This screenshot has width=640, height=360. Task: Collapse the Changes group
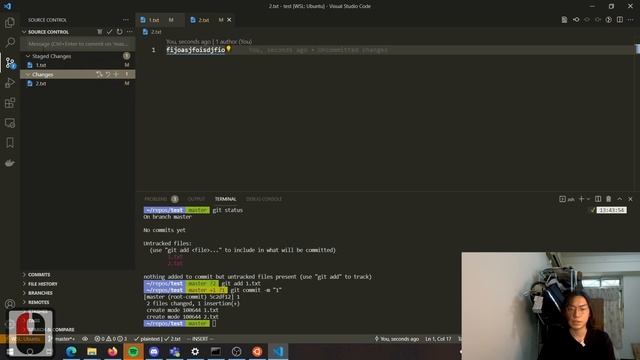(x=28, y=74)
